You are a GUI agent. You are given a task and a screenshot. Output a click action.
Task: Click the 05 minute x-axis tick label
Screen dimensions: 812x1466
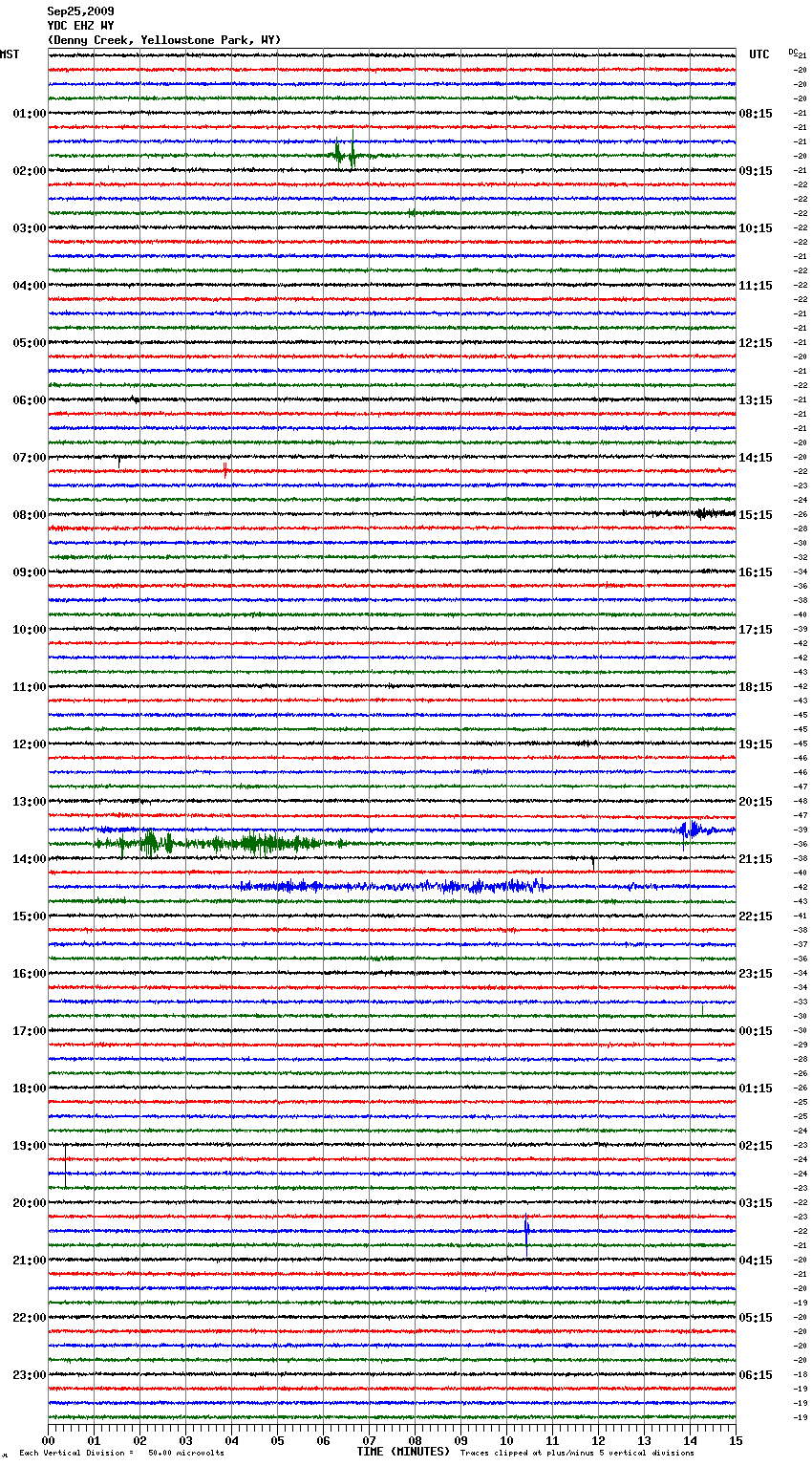(x=278, y=1440)
